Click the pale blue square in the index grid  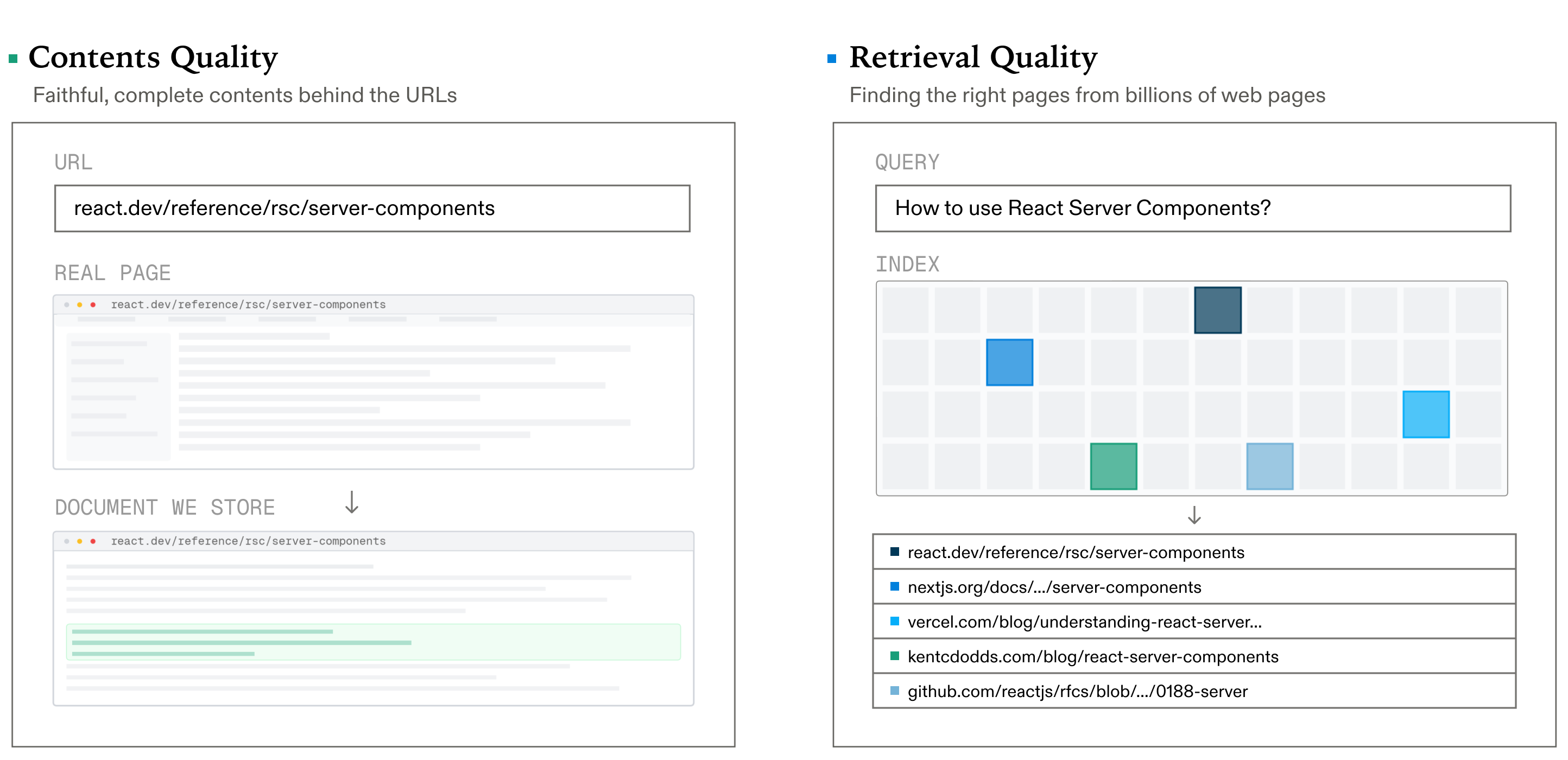pyautogui.click(x=1269, y=466)
